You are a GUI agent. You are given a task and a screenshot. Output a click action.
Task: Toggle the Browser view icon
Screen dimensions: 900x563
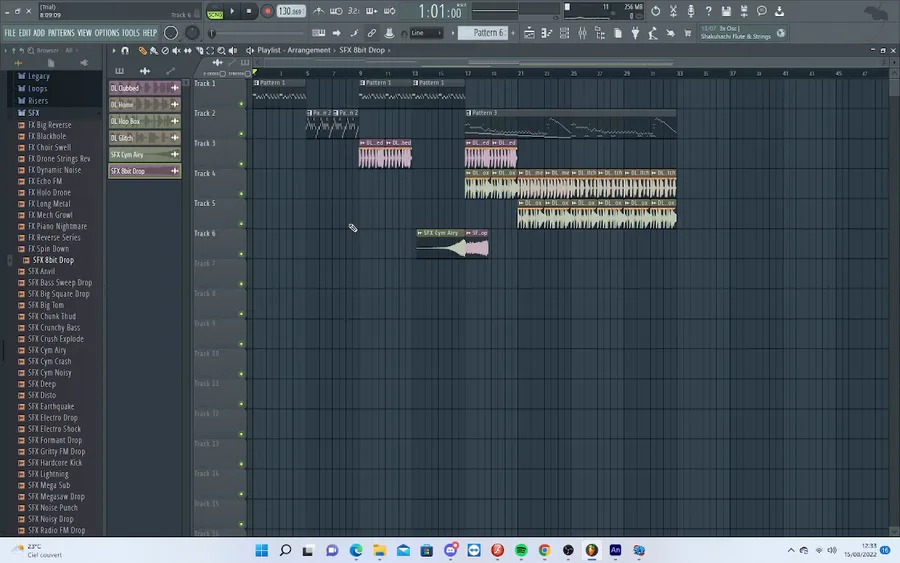click(600, 33)
